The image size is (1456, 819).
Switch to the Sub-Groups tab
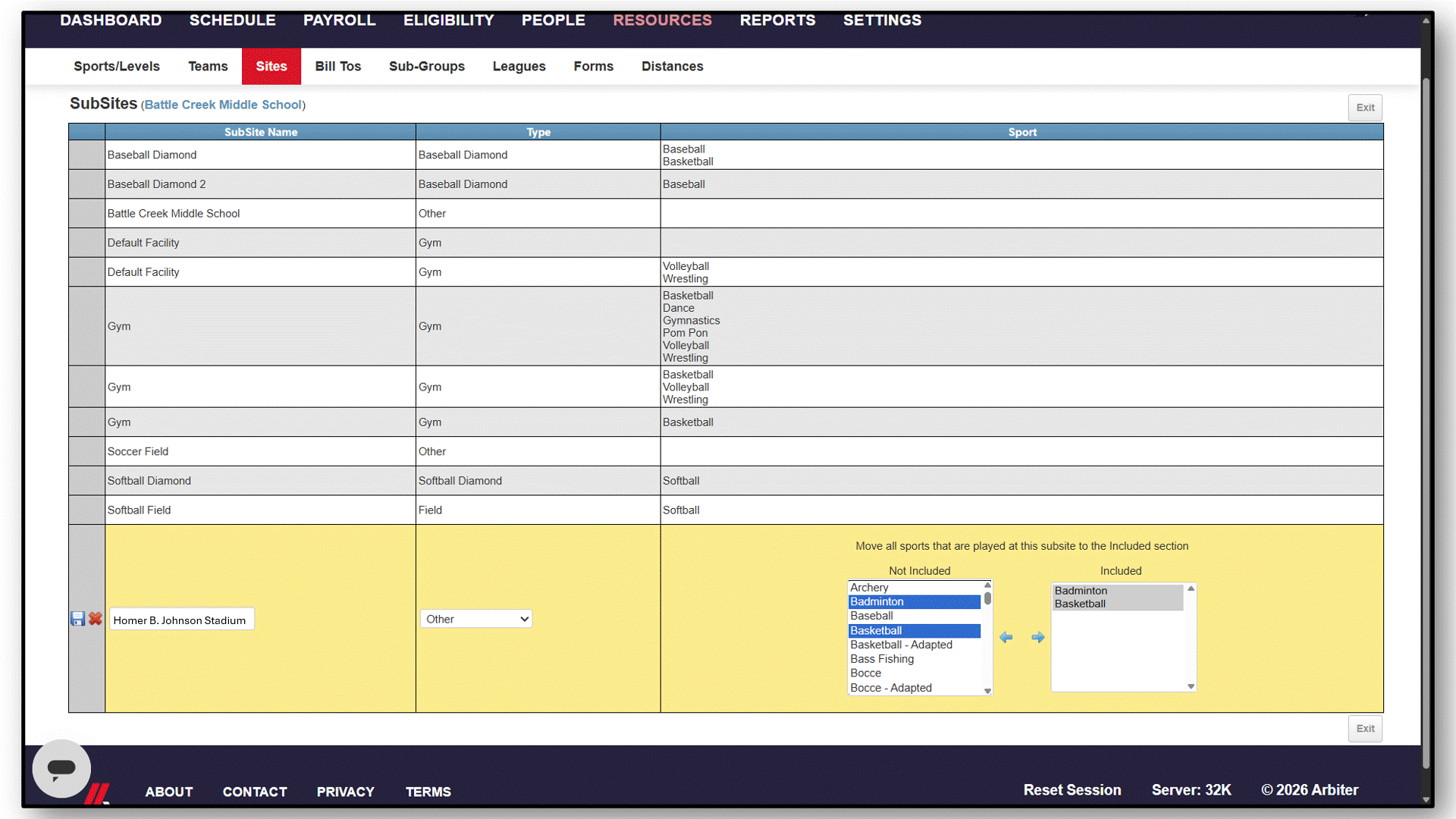[x=427, y=66]
